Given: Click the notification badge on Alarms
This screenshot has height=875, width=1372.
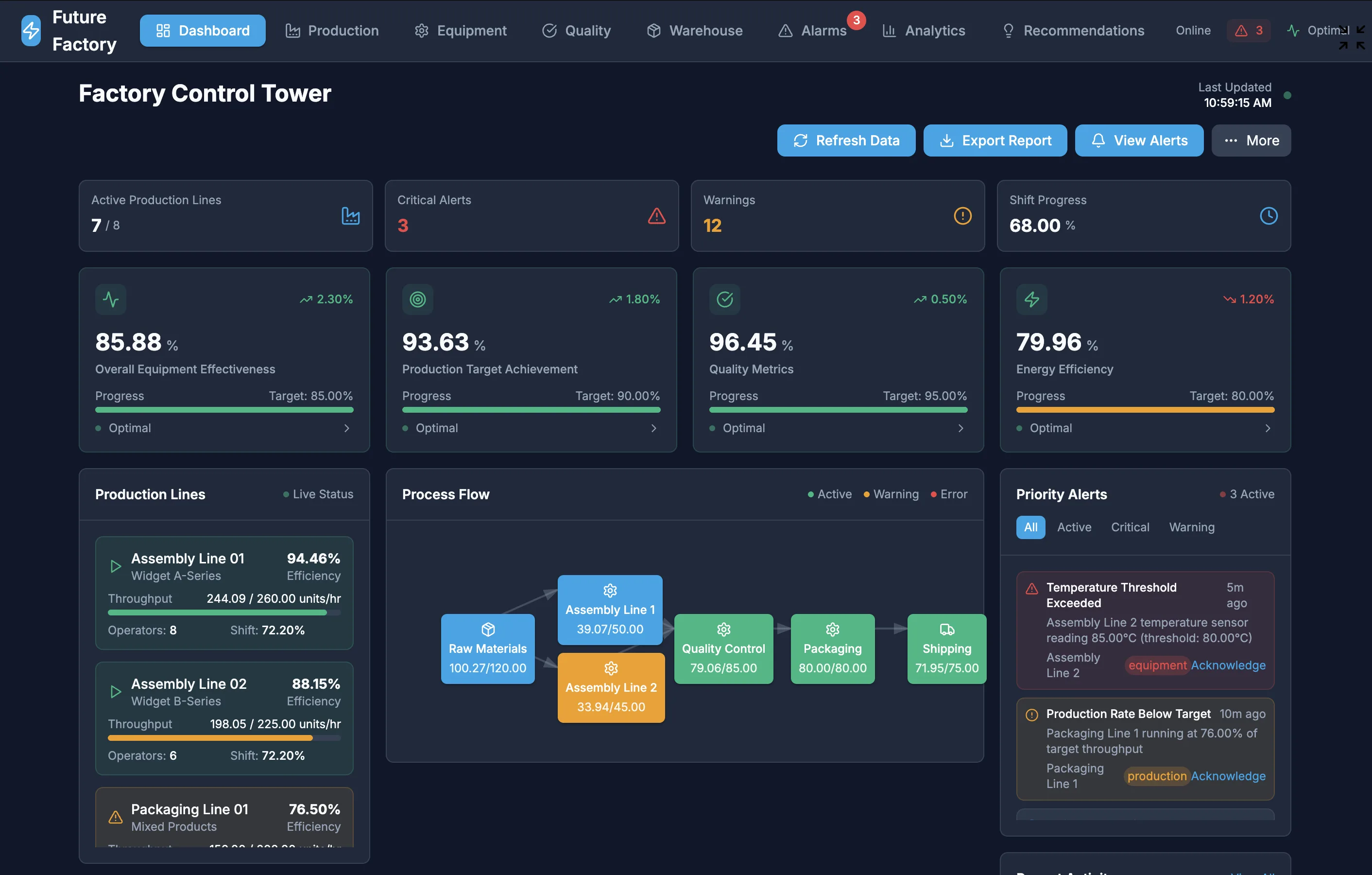Looking at the screenshot, I should click(x=857, y=20).
